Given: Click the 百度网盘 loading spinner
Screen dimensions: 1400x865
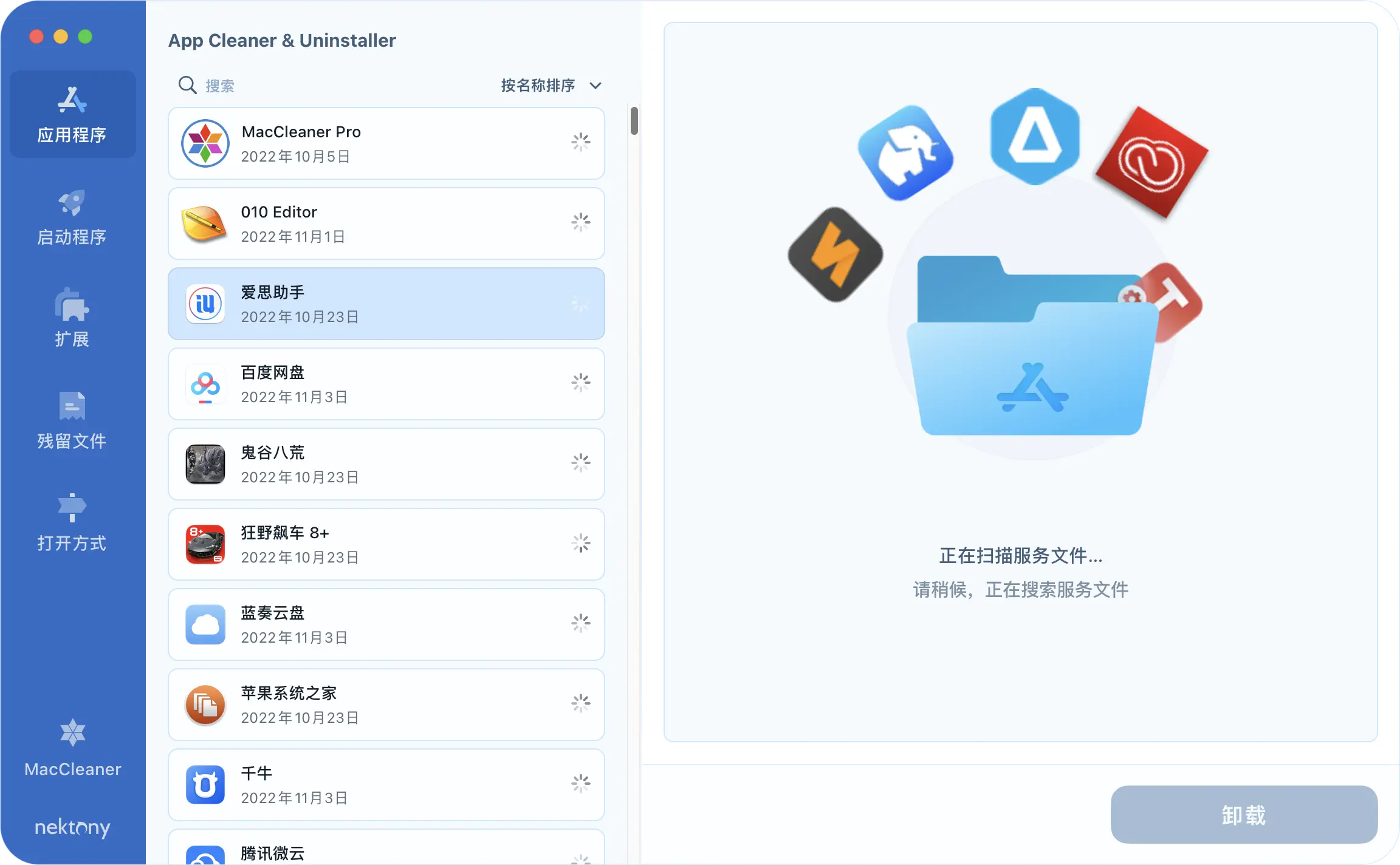Looking at the screenshot, I should [x=581, y=383].
